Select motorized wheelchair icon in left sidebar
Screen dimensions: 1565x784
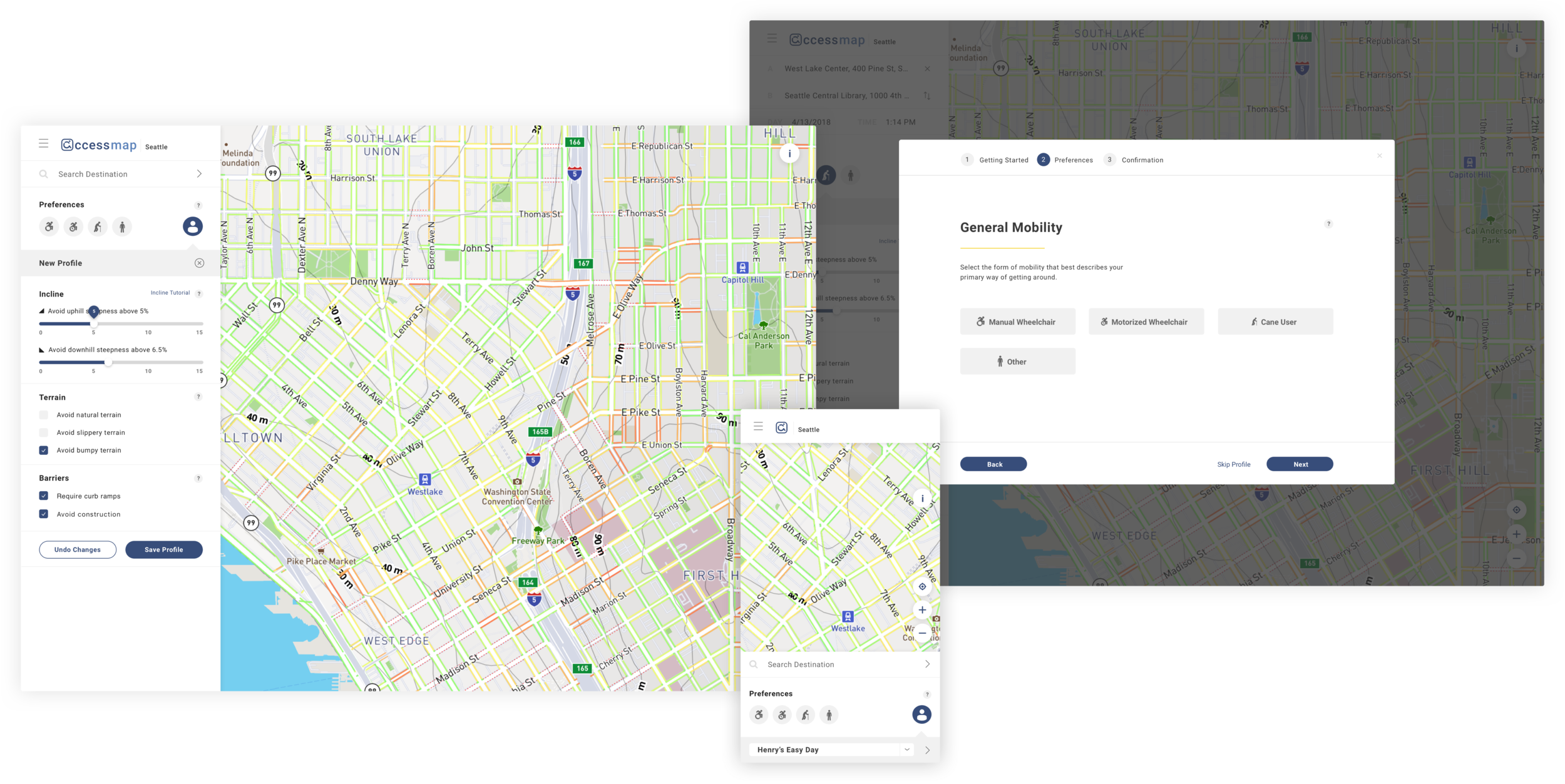[73, 227]
